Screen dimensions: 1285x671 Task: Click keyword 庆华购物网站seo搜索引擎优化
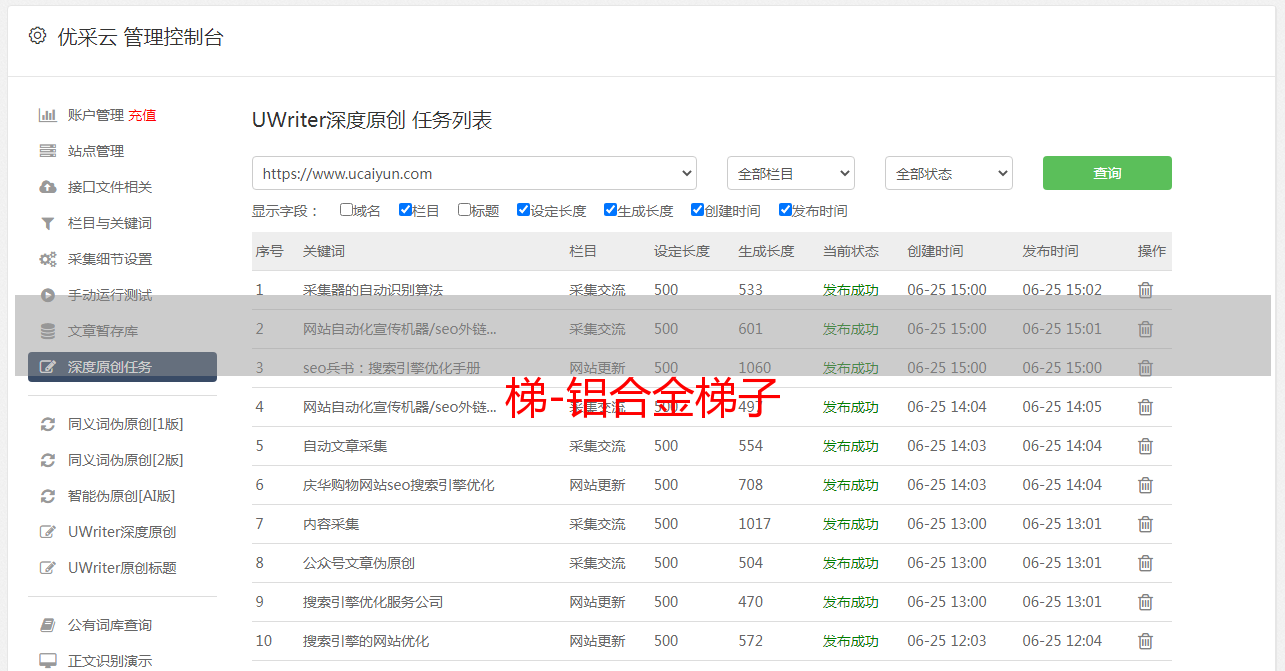[x=399, y=485]
